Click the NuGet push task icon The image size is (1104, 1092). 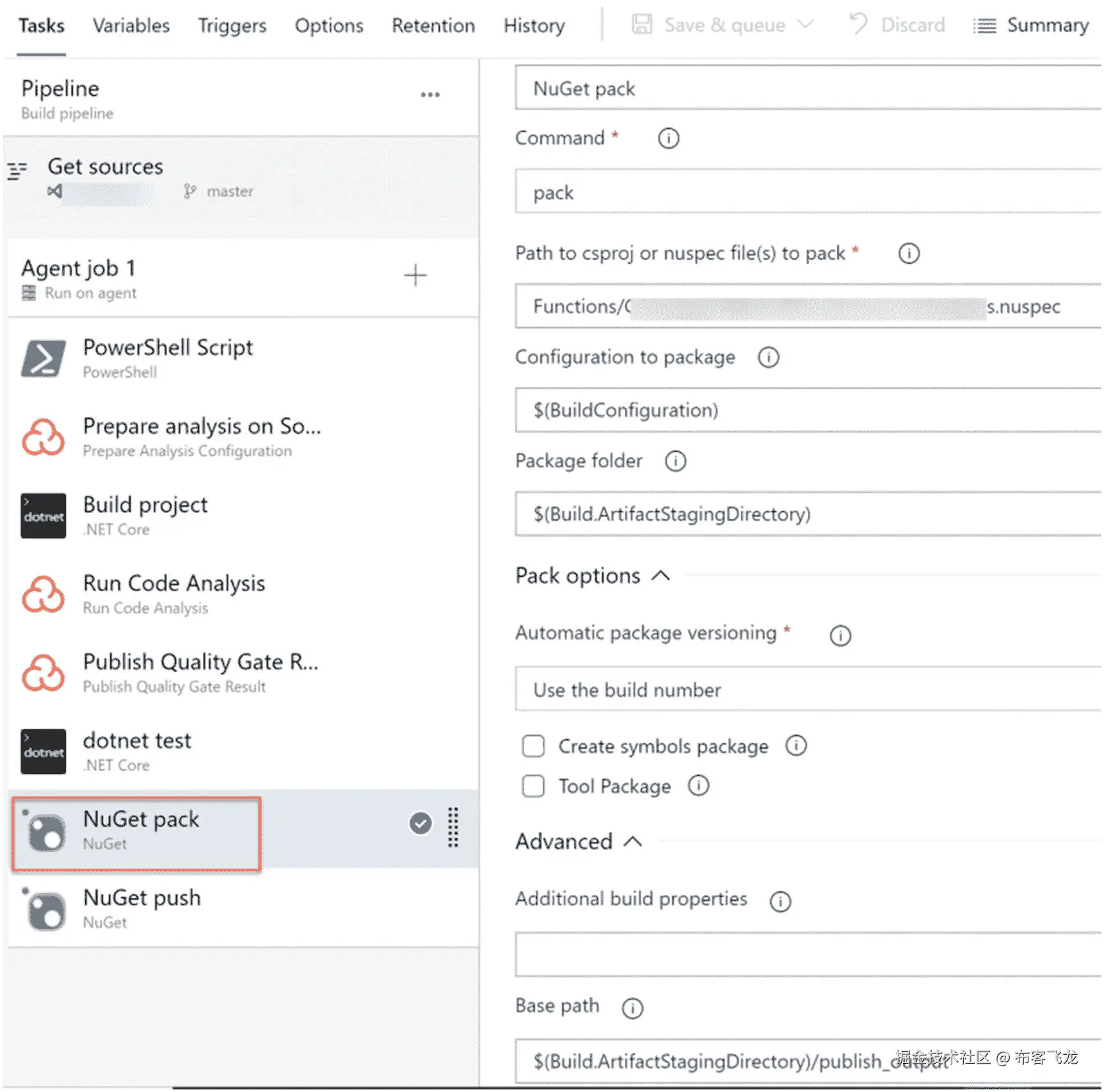click(45, 910)
